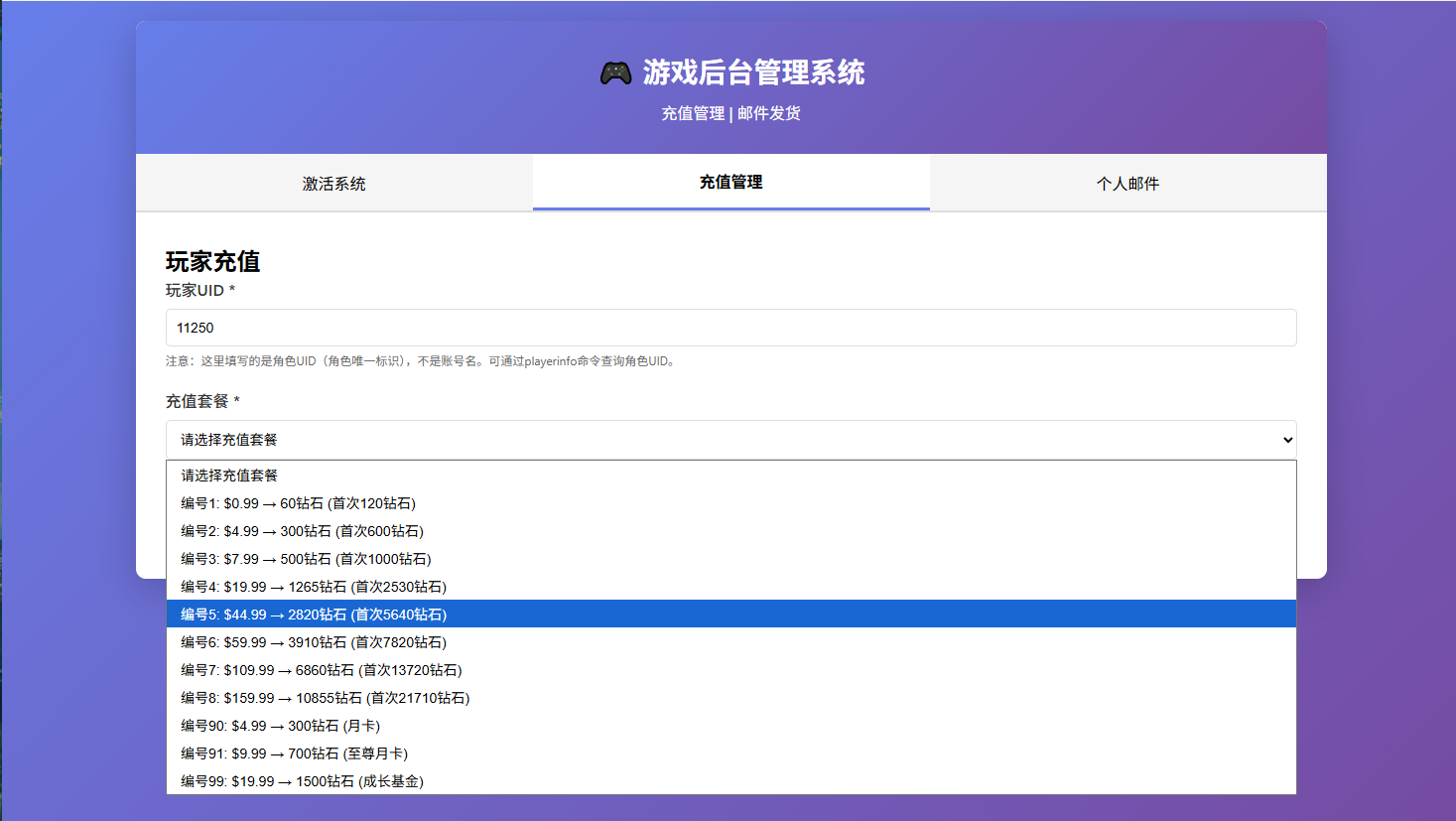
Task: Select the 请选择充值套餐 placeholder option
Action: tap(229, 476)
